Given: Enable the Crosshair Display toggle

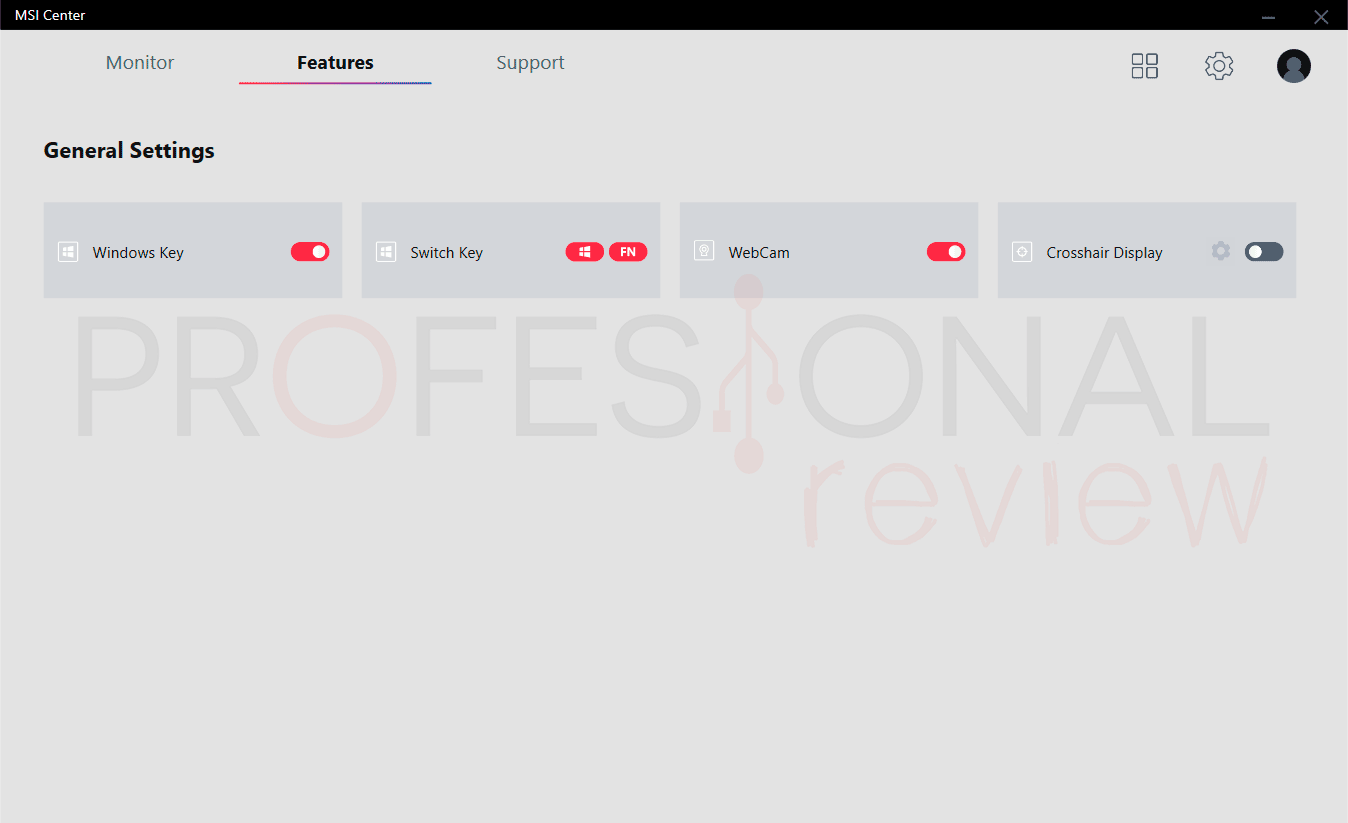Looking at the screenshot, I should pyautogui.click(x=1264, y=252).
